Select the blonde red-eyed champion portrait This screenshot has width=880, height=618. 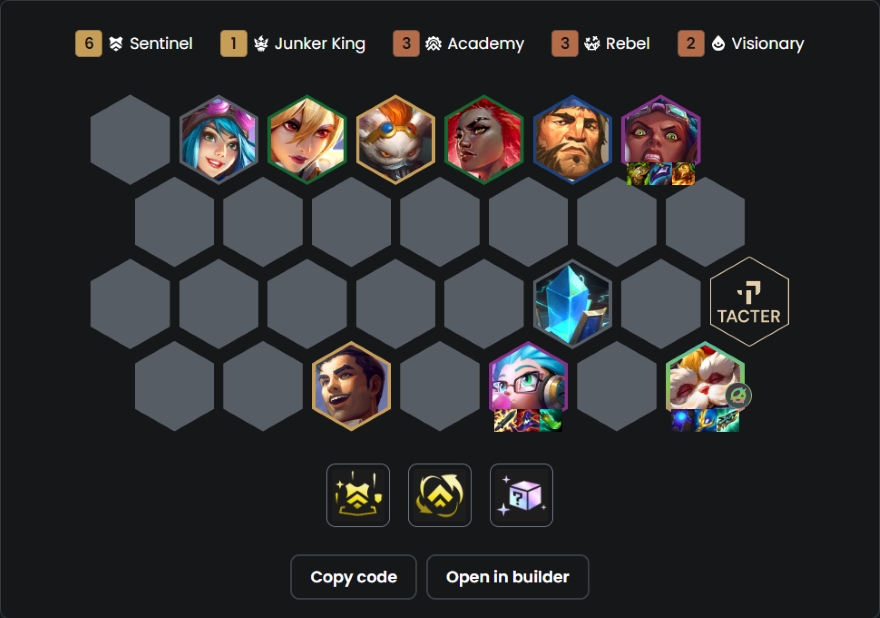(x=307, y=140)
